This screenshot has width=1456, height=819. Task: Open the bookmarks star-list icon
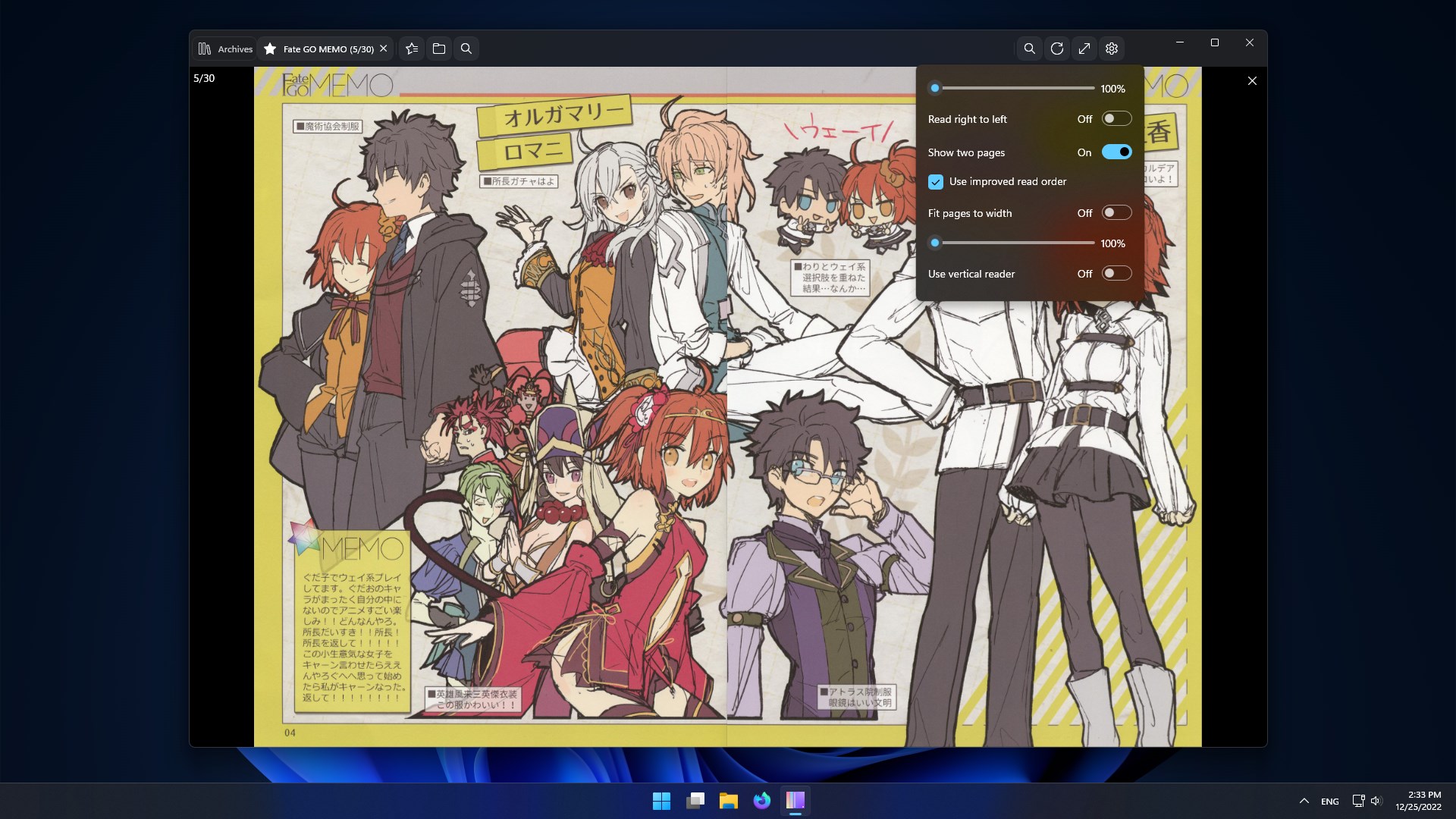(x=412, y=49)
